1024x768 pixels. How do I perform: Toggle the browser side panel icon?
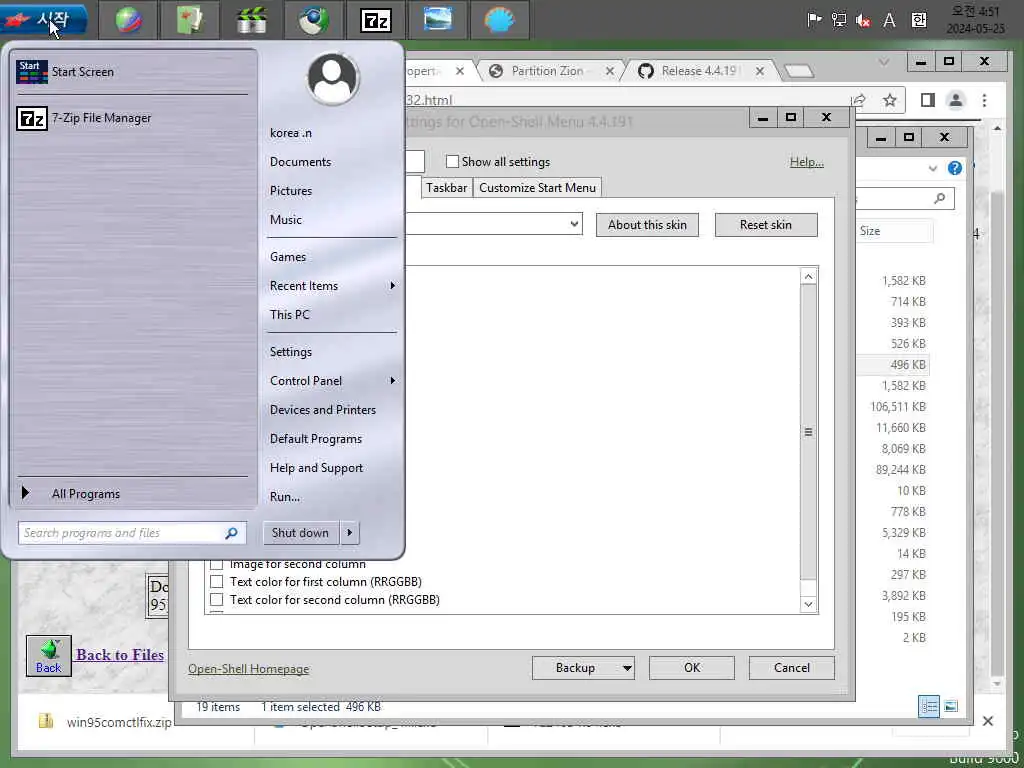coord(927,100)
